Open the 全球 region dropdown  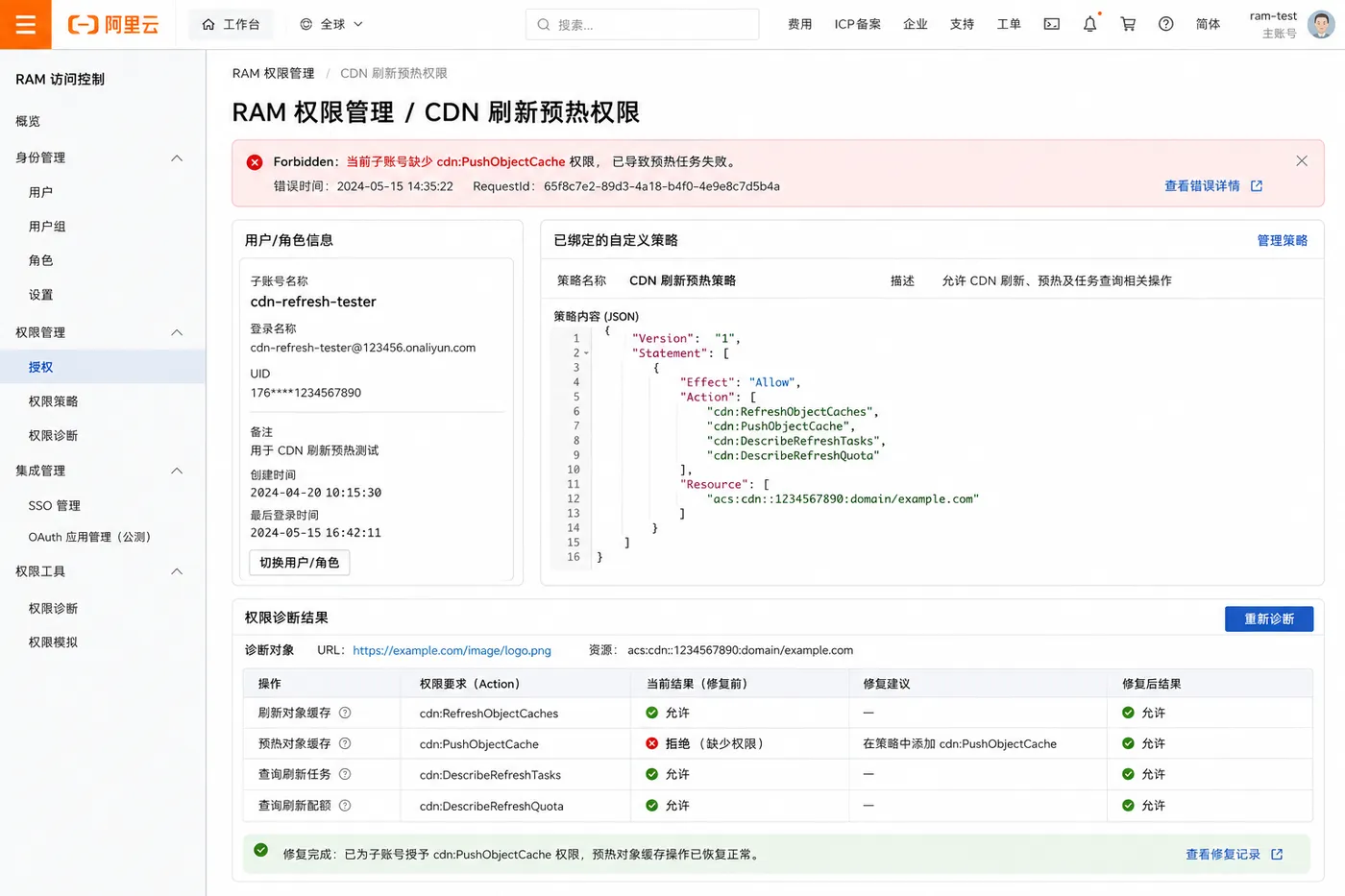point(331,24)
